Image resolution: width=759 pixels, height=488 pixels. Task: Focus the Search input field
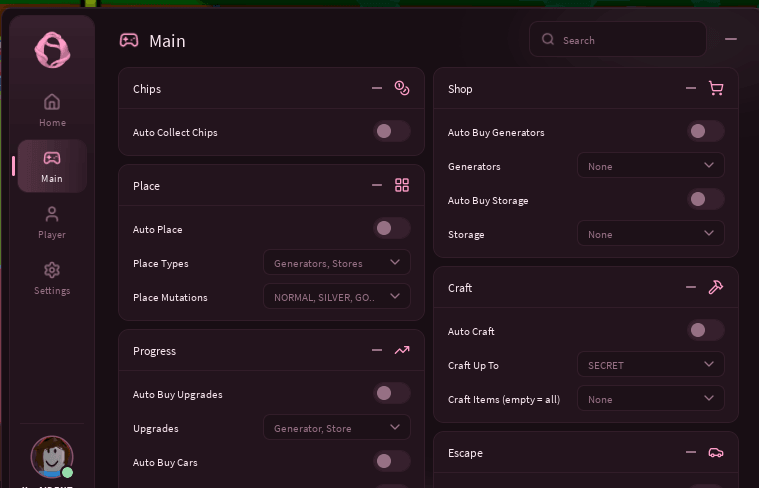(618, 39)
